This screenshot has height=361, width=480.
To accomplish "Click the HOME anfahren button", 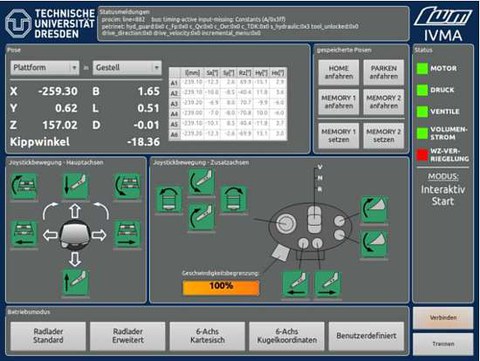I will [x=339, y=72].
